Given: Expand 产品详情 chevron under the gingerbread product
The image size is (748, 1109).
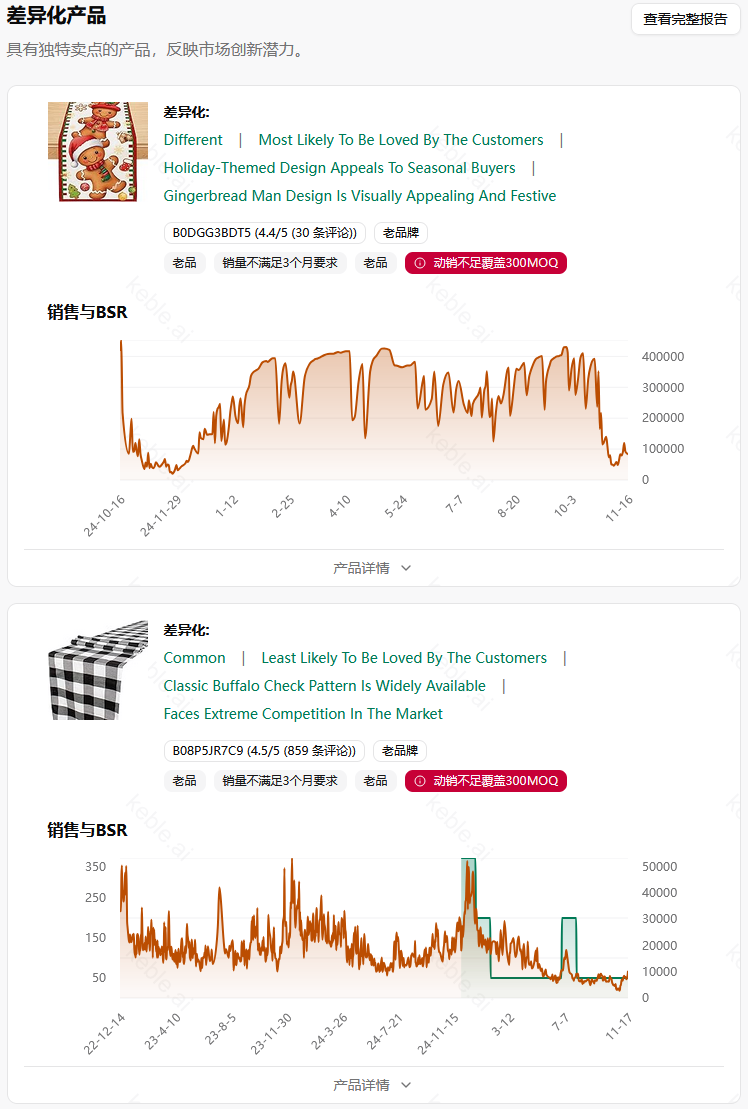Looking at the screenshot, I should tap(406, 568).
